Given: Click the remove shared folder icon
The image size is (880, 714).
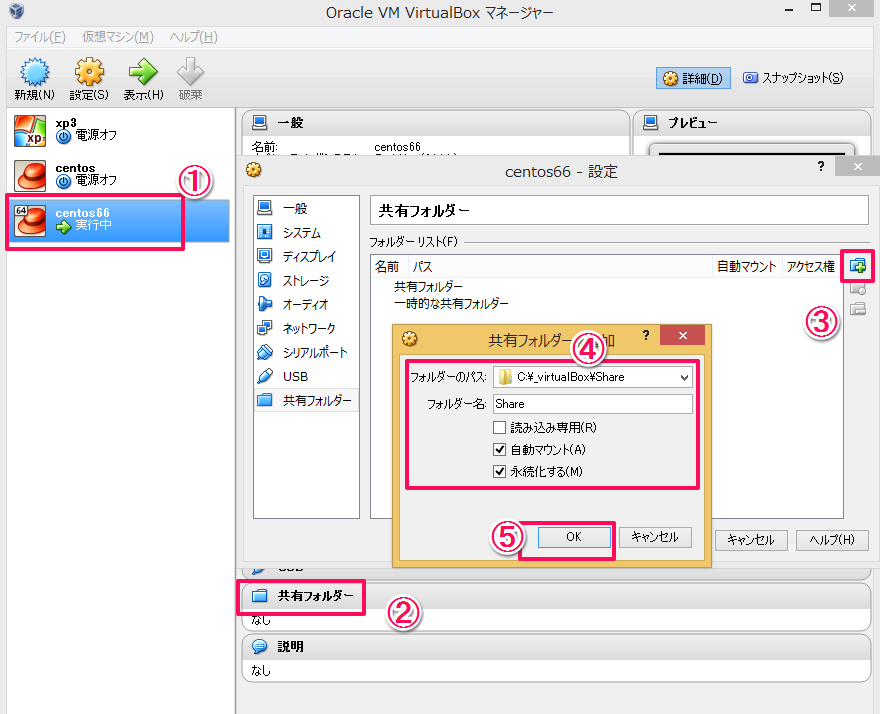Looking at the screenshot, I should (x=858, y=308).
